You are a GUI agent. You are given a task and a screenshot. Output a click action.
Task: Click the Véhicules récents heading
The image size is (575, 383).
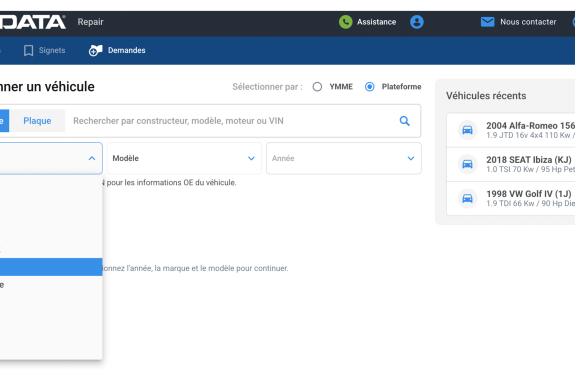coord(486,96)
